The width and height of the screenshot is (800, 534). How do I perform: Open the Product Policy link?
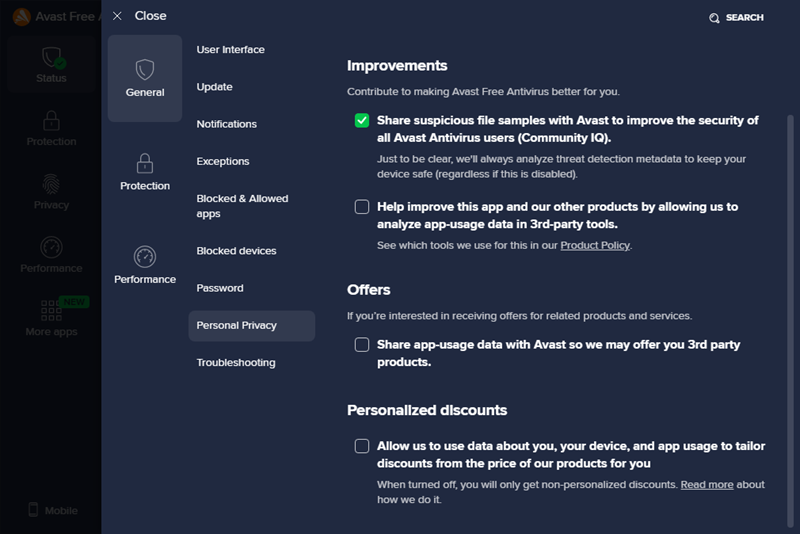(595, 245)
